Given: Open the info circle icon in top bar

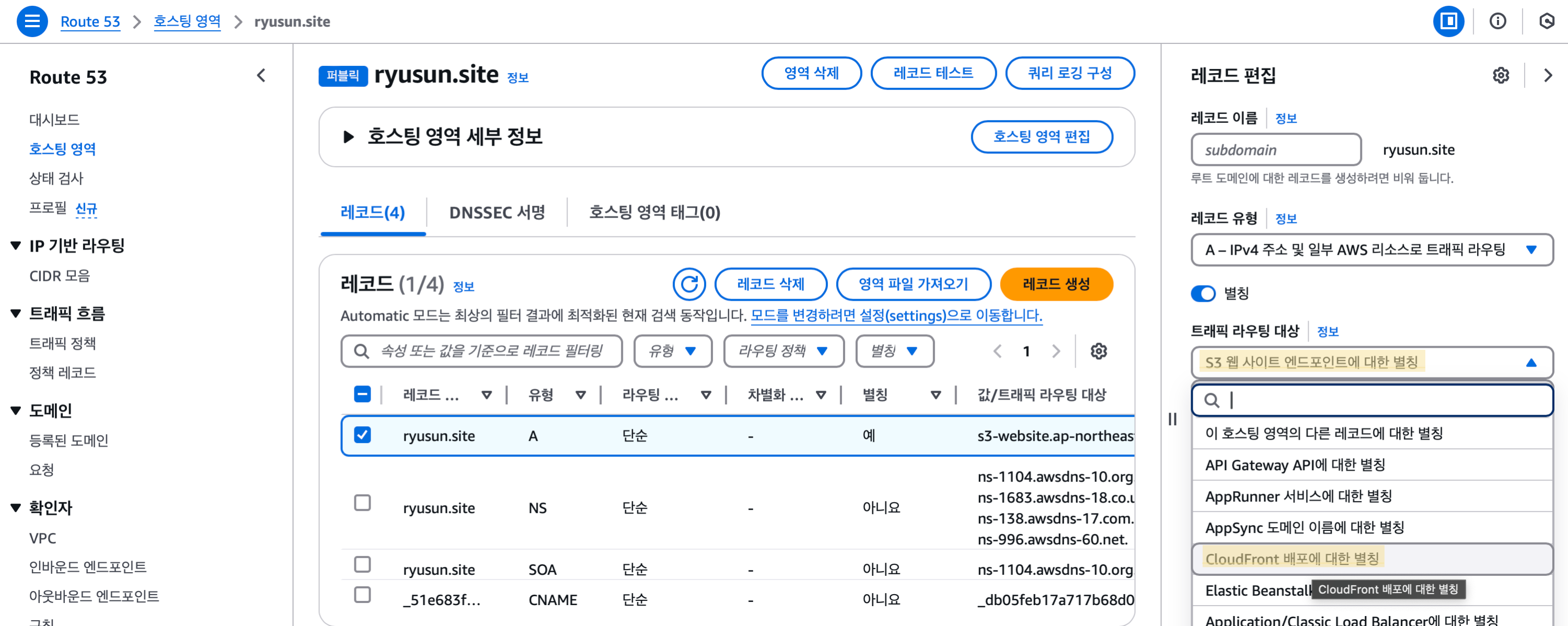Looking at the screenshot, I should coord(1497,21).
